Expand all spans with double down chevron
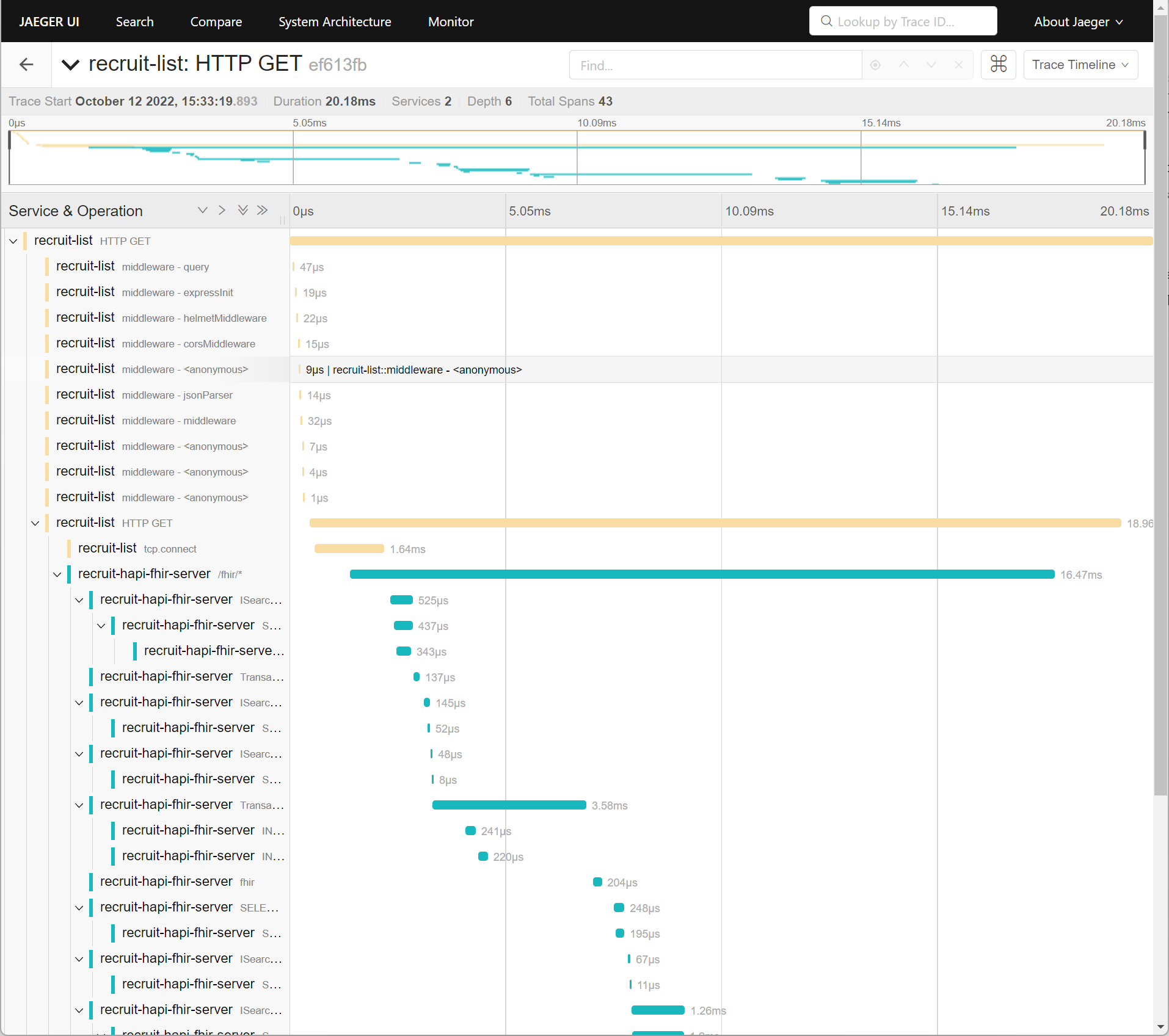 coord(242,211)
